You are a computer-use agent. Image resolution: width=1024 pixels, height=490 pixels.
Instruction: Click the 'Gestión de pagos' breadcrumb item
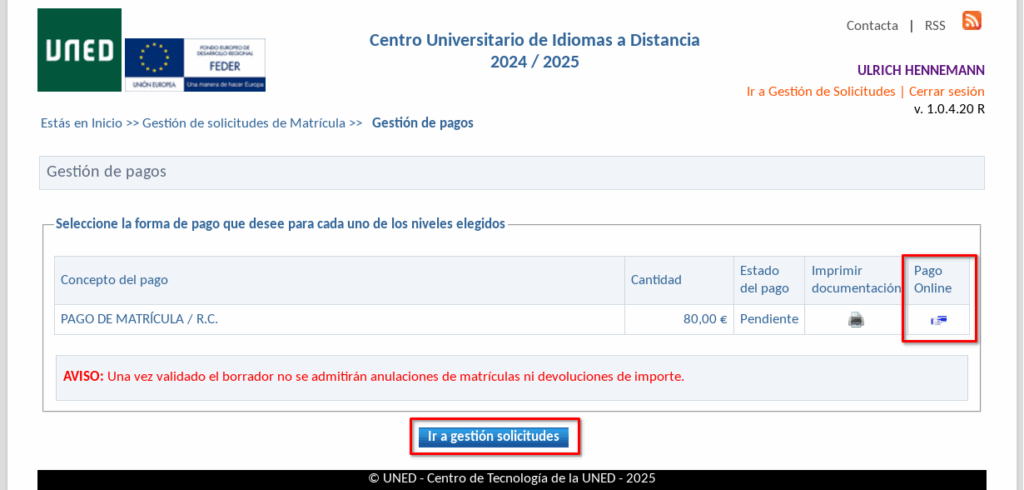(x=422, y=123)
